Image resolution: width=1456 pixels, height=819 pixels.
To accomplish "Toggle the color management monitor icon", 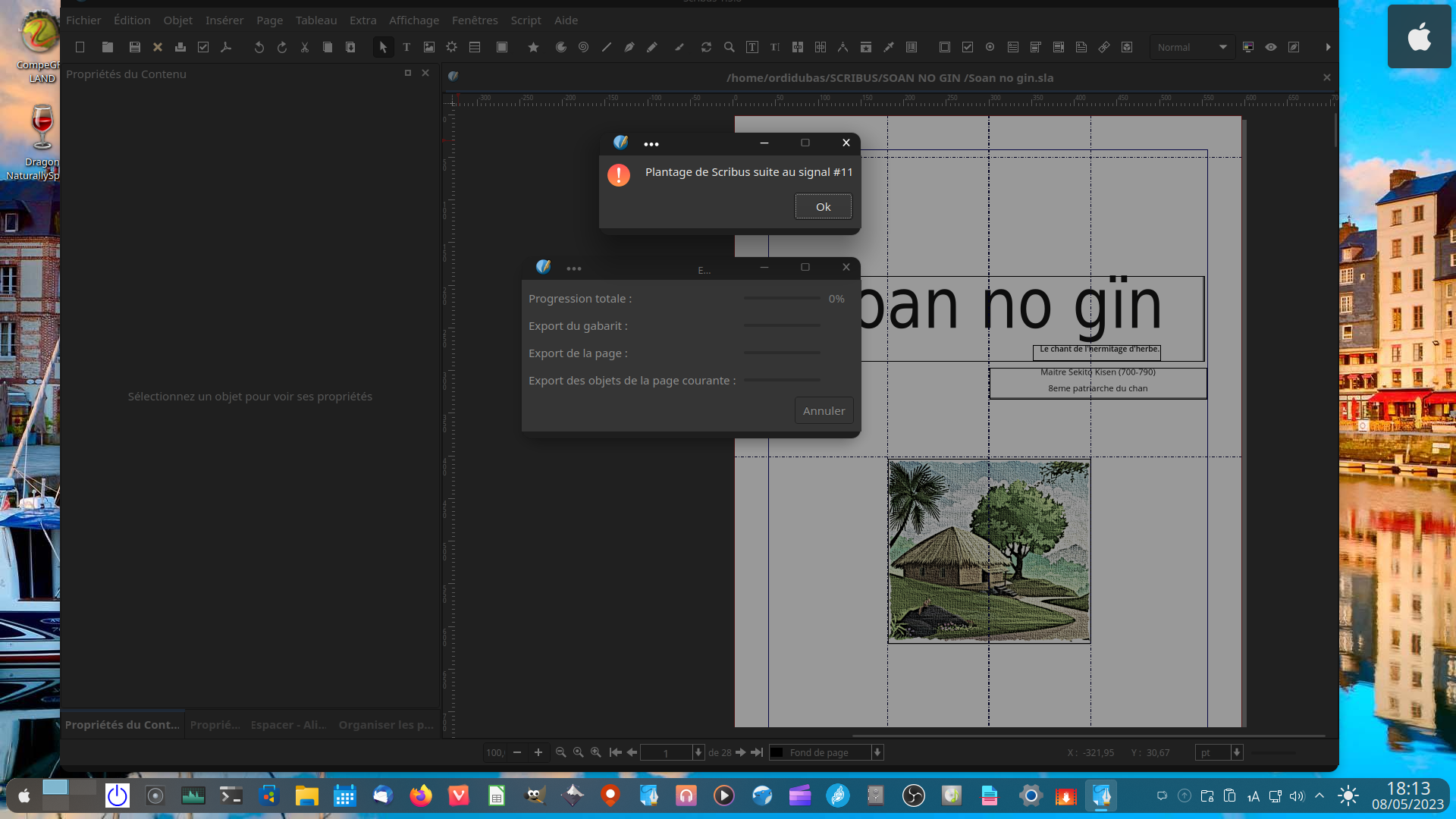I will [x=1248, y=47].
